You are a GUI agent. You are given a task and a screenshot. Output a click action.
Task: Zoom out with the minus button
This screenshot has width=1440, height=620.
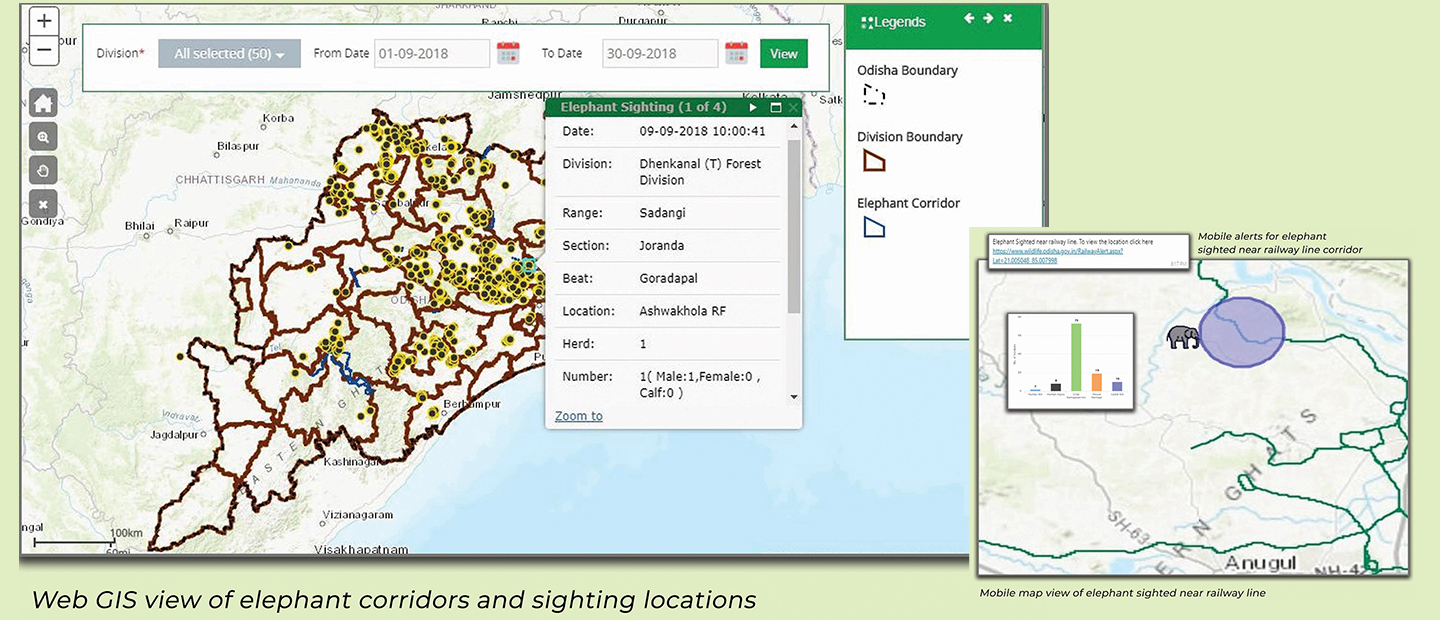coord(44,51)
